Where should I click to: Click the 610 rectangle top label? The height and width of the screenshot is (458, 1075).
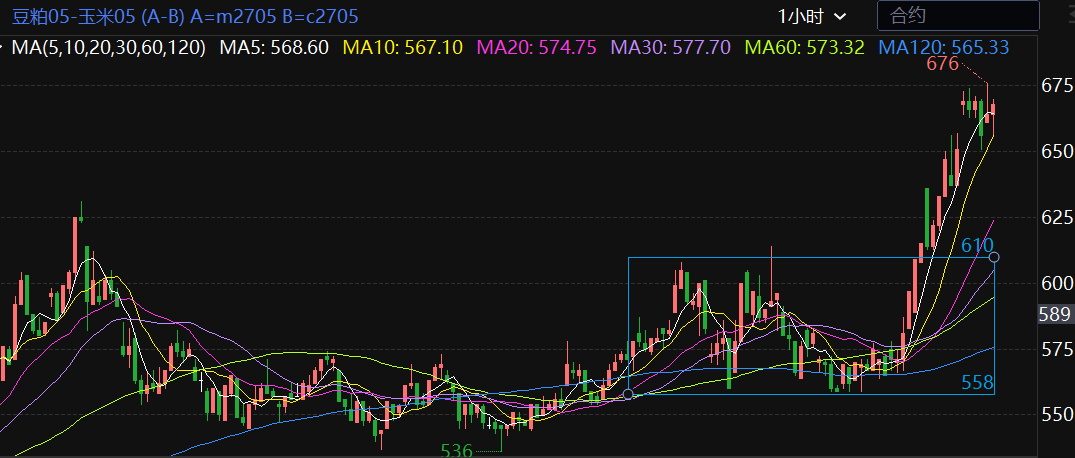point(977,245)
